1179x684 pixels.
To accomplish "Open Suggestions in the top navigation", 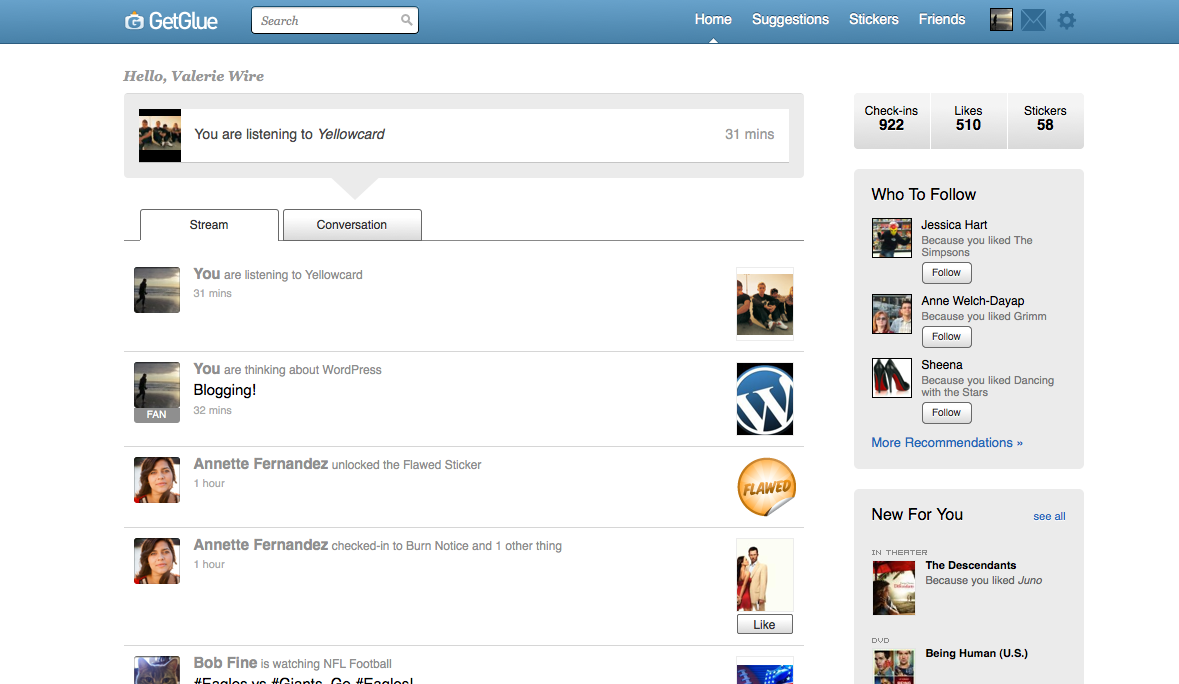I will point(790,20).
